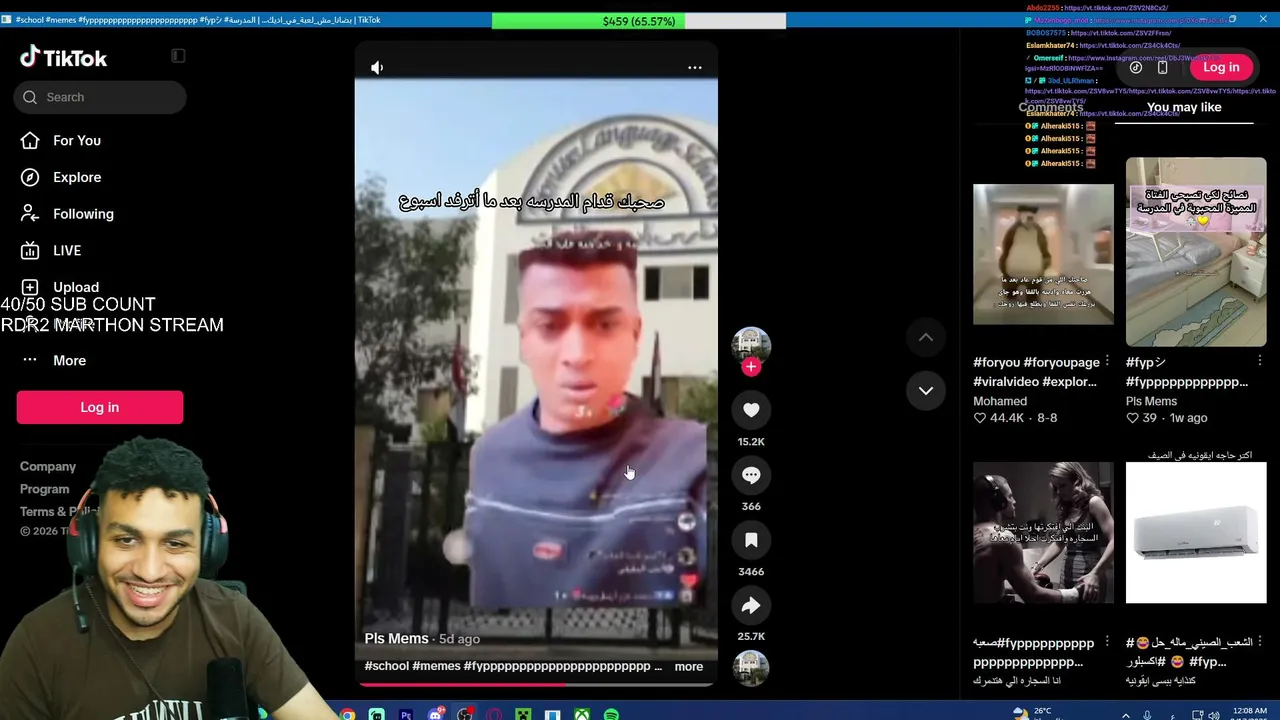Screen dimensions: 1280x720
Task: Open options for the Mohamed #foryou video
Action: (1107, 361)
